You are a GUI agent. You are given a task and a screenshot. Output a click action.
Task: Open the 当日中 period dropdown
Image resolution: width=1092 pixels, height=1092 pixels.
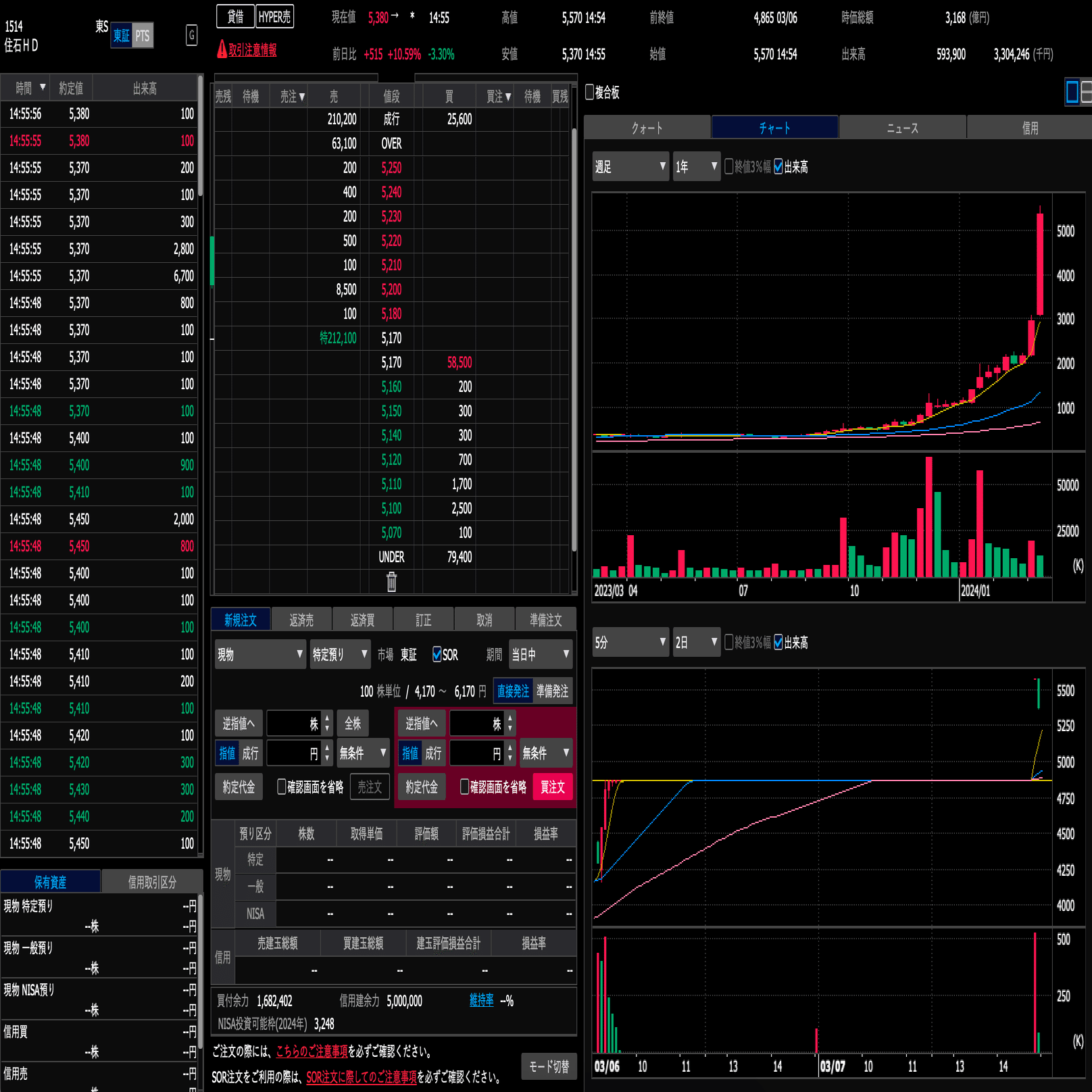[x=541, y=654]
